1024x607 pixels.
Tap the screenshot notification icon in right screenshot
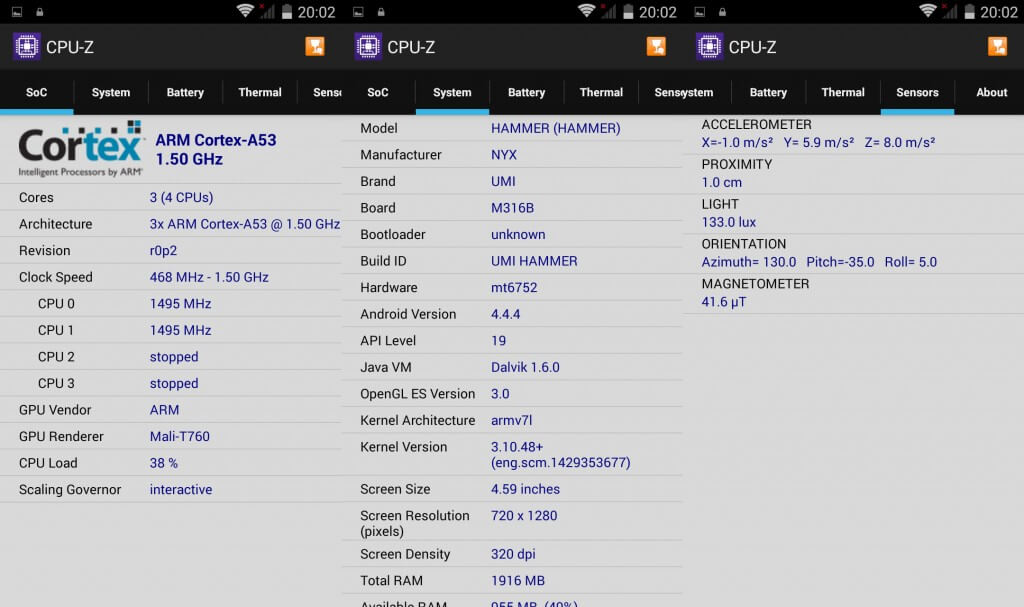tap(699, 12)
